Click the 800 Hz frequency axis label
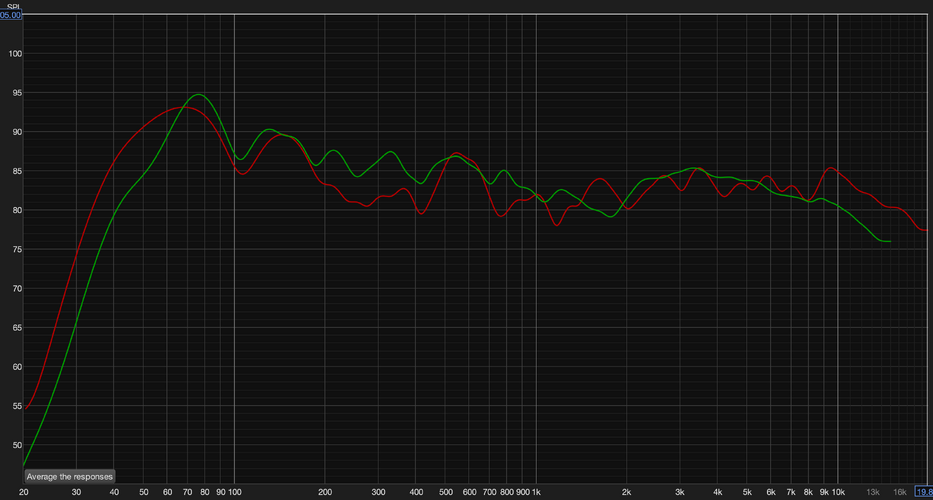 point(507,492)
